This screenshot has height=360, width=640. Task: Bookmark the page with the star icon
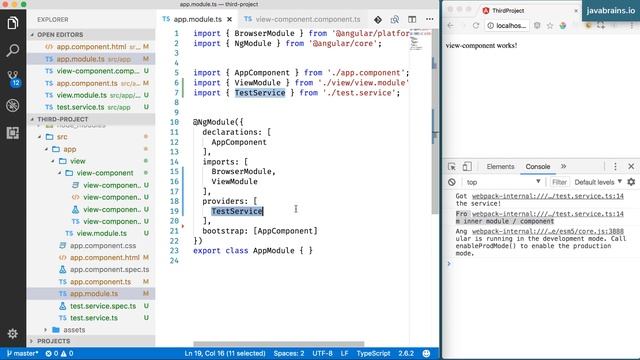point(550,25)
